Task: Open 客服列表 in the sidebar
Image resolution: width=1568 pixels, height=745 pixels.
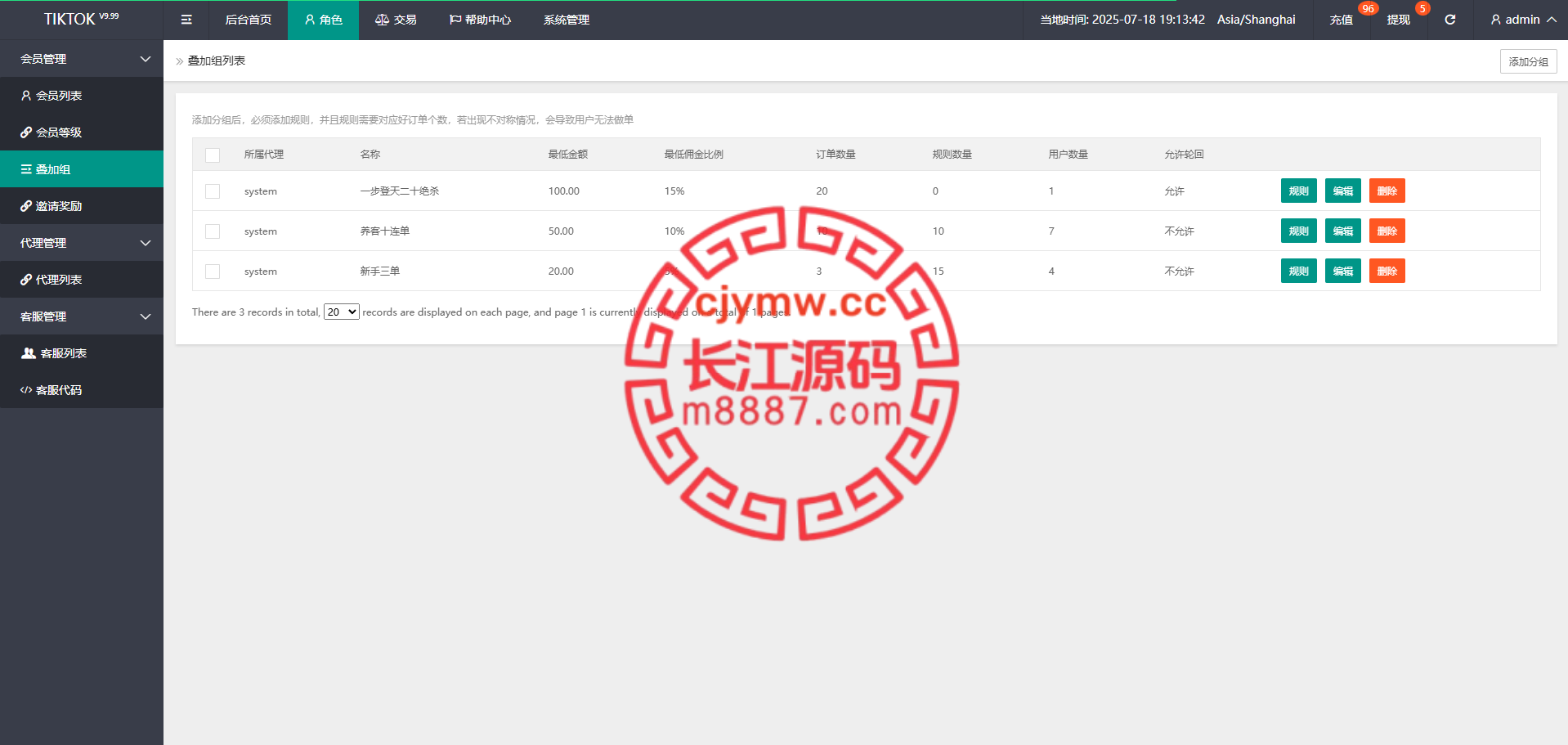Action: [x=82, y=353]
